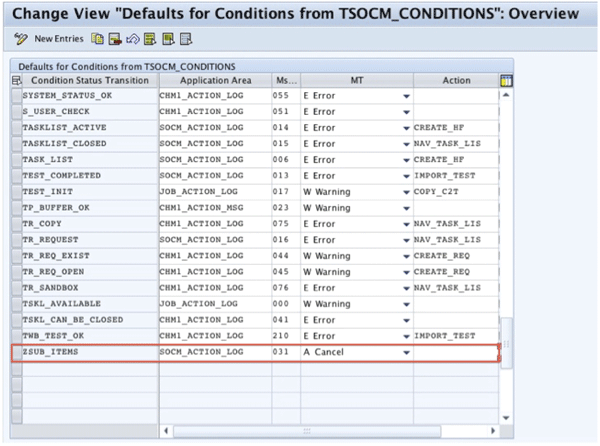Click the Select All toolbar icon

(150, 39)
